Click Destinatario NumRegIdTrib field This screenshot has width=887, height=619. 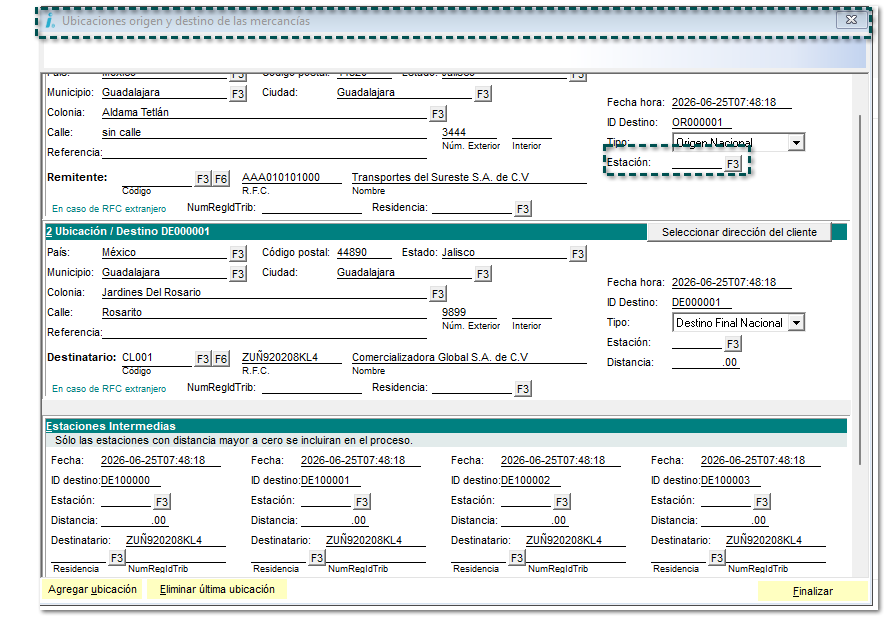pyautogui.click(x=312, y=388)
